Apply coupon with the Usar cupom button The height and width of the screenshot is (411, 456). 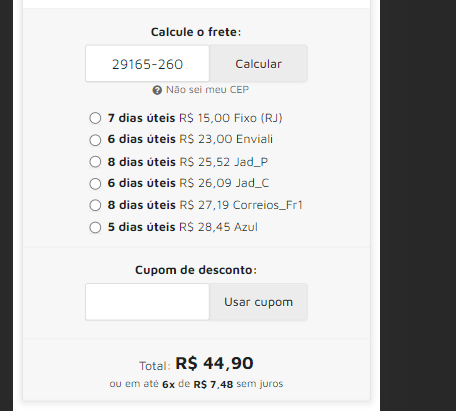coord(258,302)
